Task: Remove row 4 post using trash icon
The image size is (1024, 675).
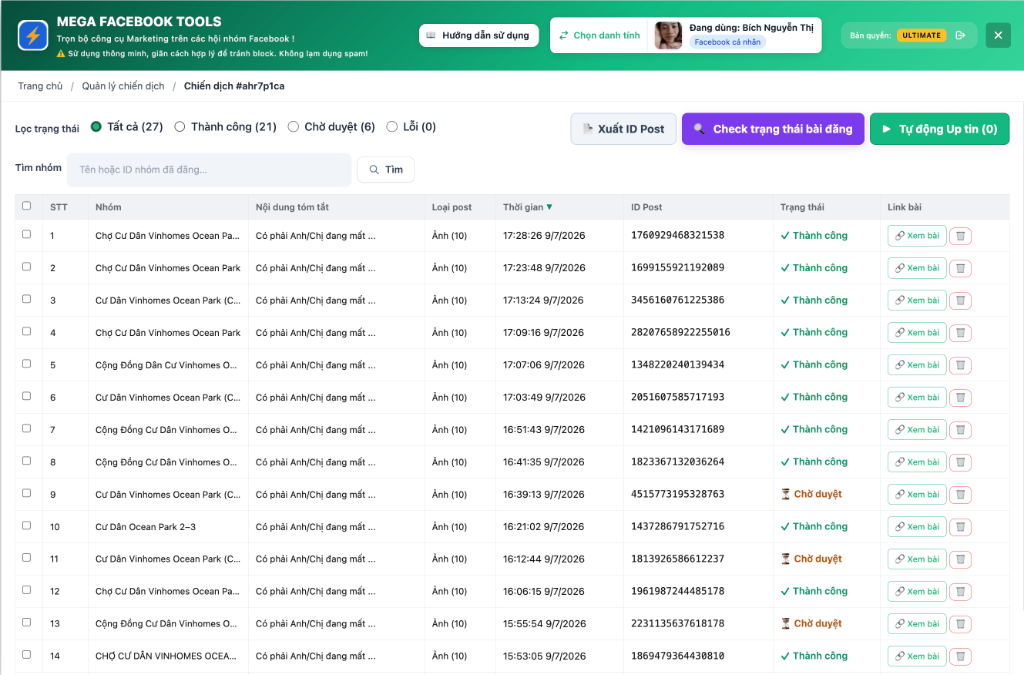Action: click(961, 333)
